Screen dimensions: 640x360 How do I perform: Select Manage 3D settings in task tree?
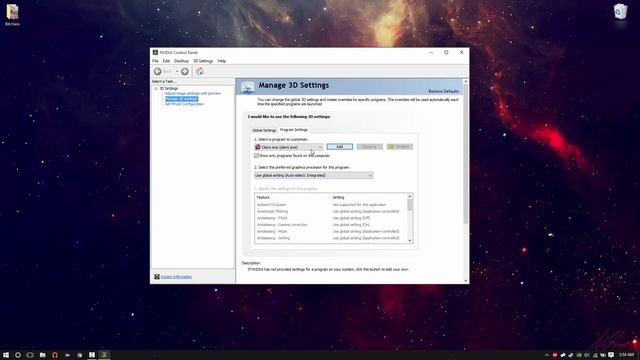[182, 99]
